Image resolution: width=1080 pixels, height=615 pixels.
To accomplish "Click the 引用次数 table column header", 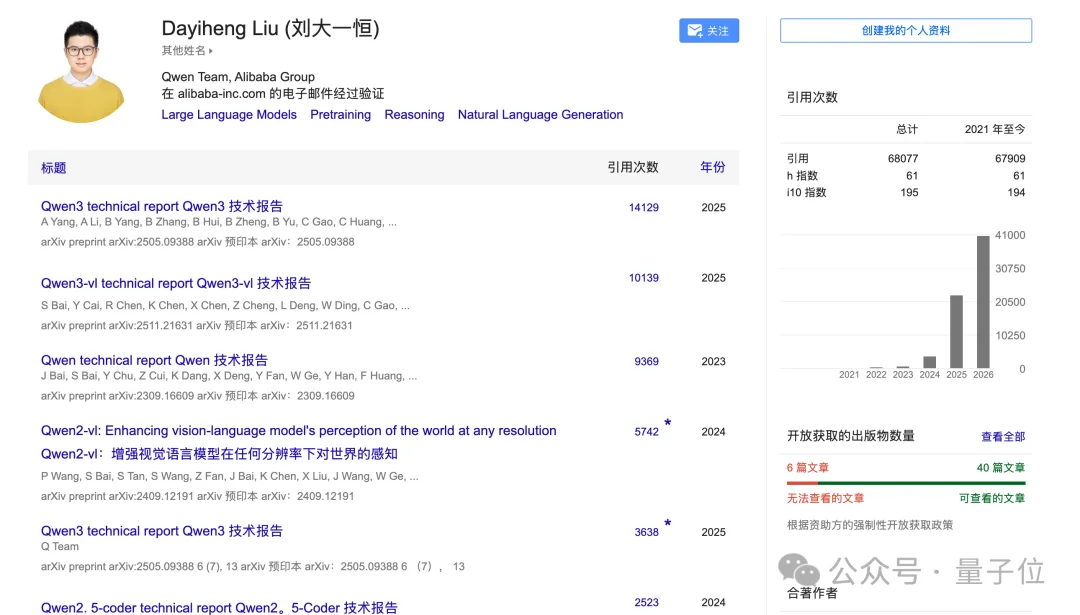I will click(632, 167).
